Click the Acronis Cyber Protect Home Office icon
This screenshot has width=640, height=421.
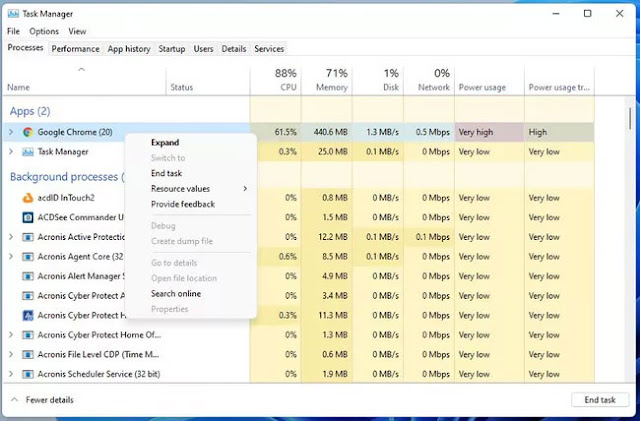(x=28, y=335)
